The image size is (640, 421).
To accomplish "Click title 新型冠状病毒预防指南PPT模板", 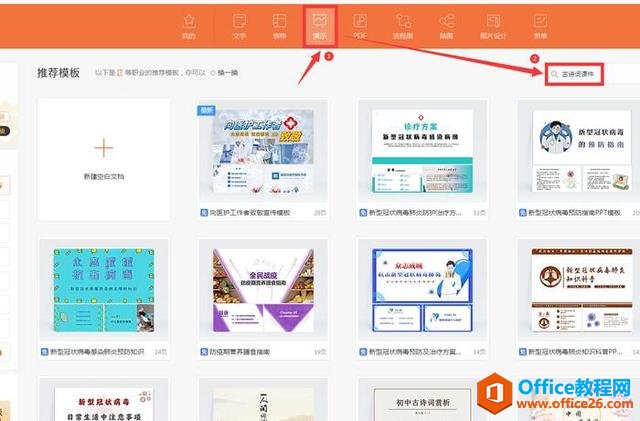I will [x=574, y=213].
